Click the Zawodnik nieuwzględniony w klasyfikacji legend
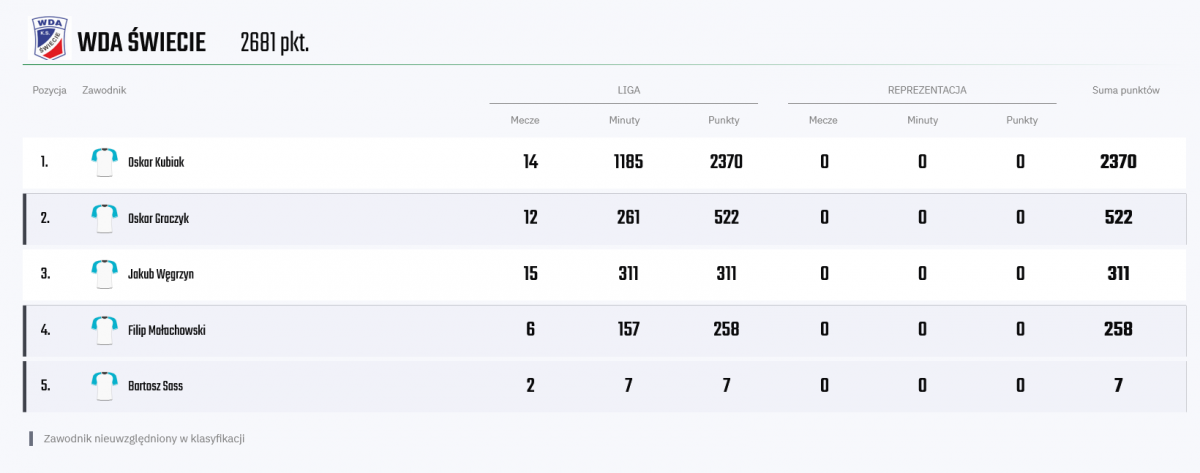The width and height of the screenshot is (1200, 473). (x=144, y=438)
